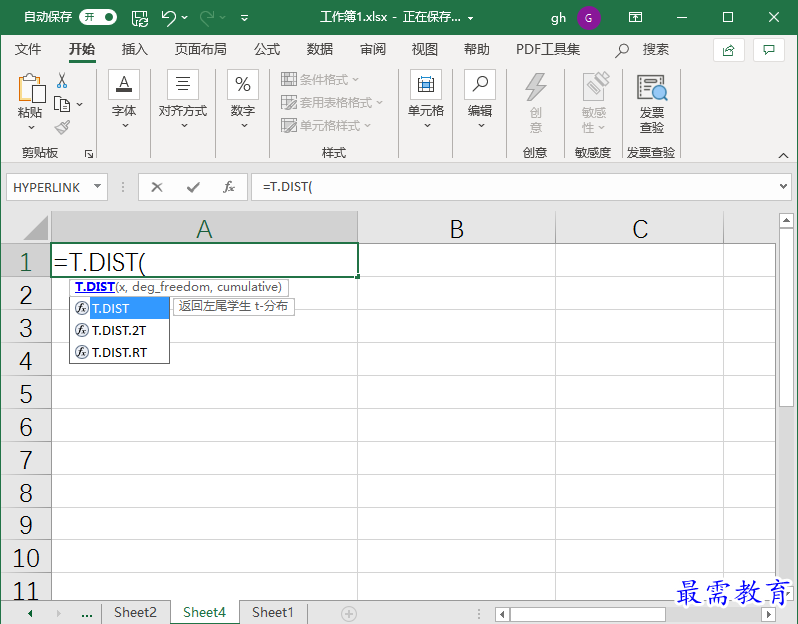This screenshot has height=624, width=798.
Task: Open the PDF工具集 tab
Action: point(548,49)
